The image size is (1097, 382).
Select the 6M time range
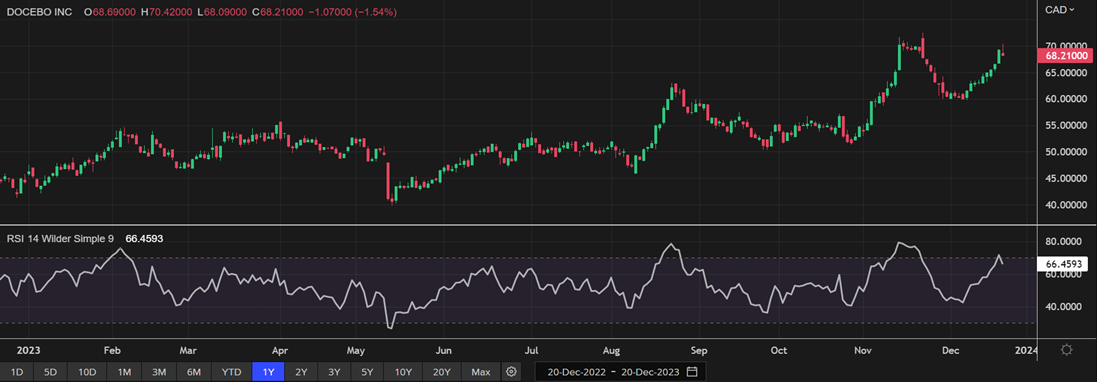[x=194, y=372]
